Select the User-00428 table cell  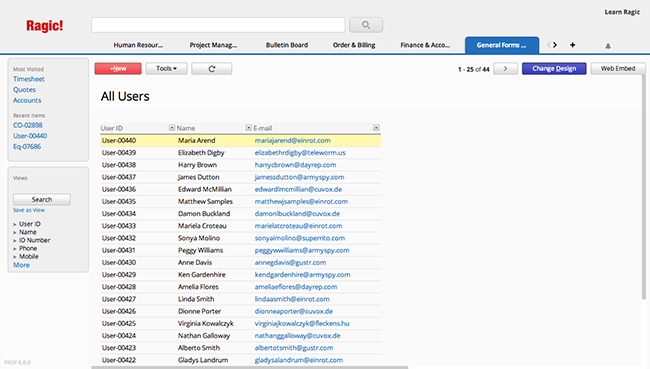[x=119, y=287]
